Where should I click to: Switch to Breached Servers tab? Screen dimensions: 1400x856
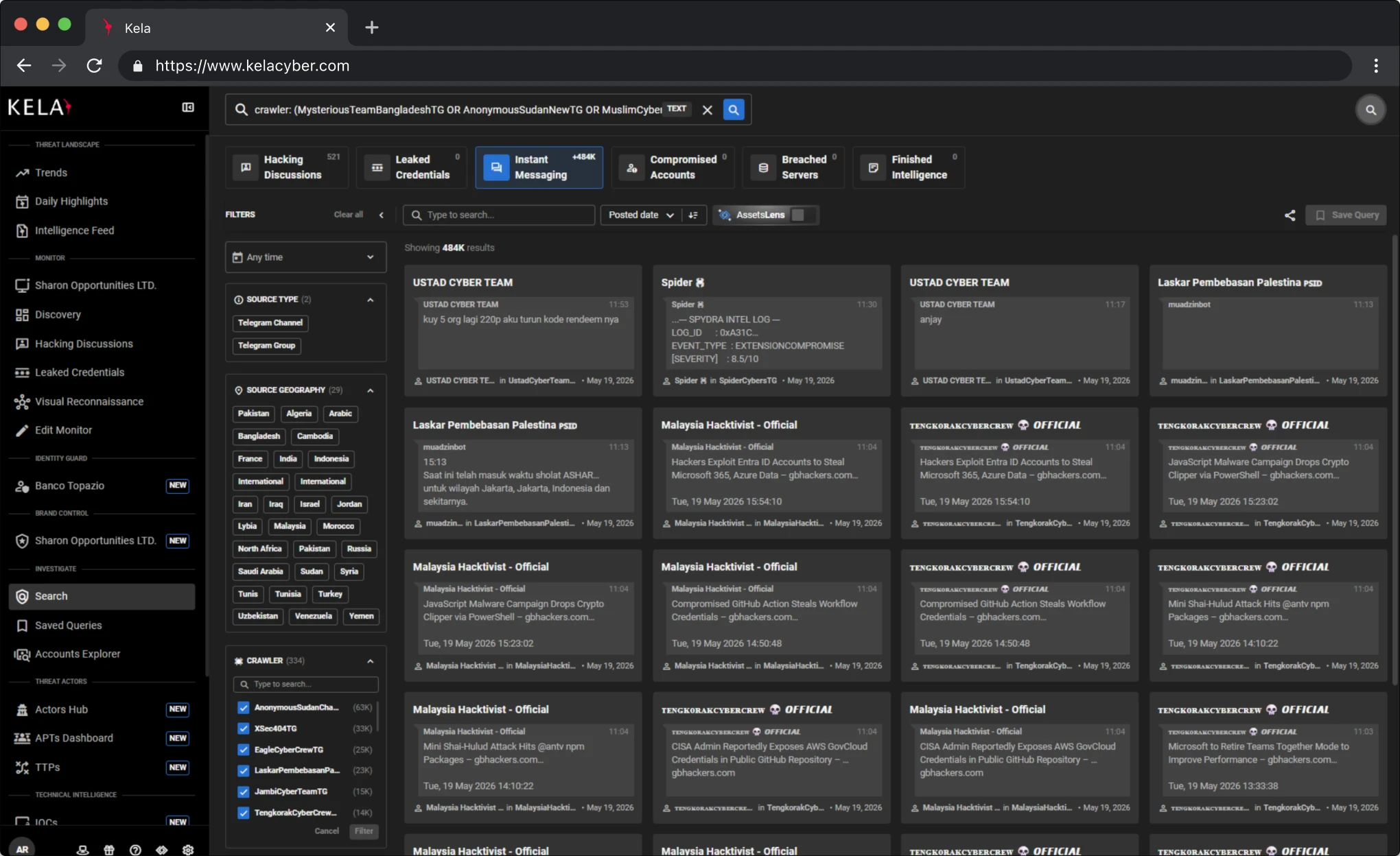click(793, 167)
